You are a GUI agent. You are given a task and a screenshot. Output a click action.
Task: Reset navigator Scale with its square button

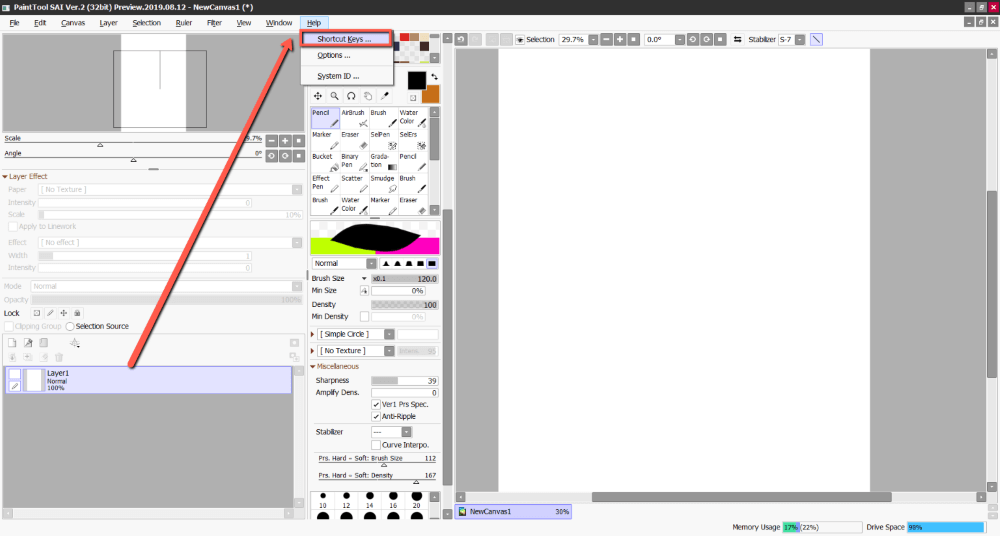click(x=298, y=141)
